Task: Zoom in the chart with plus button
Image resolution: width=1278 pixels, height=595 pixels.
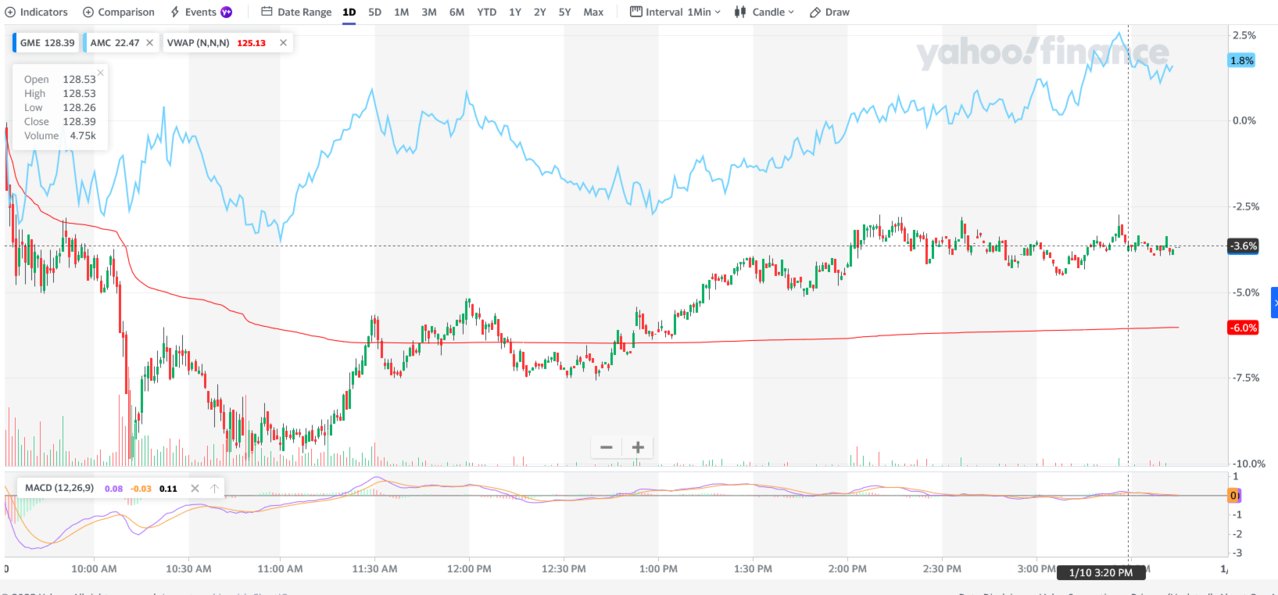Action: (x=637, y=447)
